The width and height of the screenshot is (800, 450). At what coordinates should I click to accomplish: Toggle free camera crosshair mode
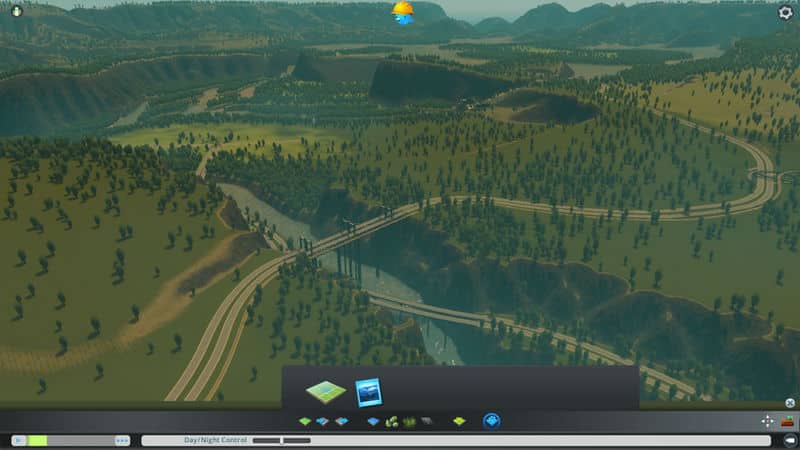[767, 421]
